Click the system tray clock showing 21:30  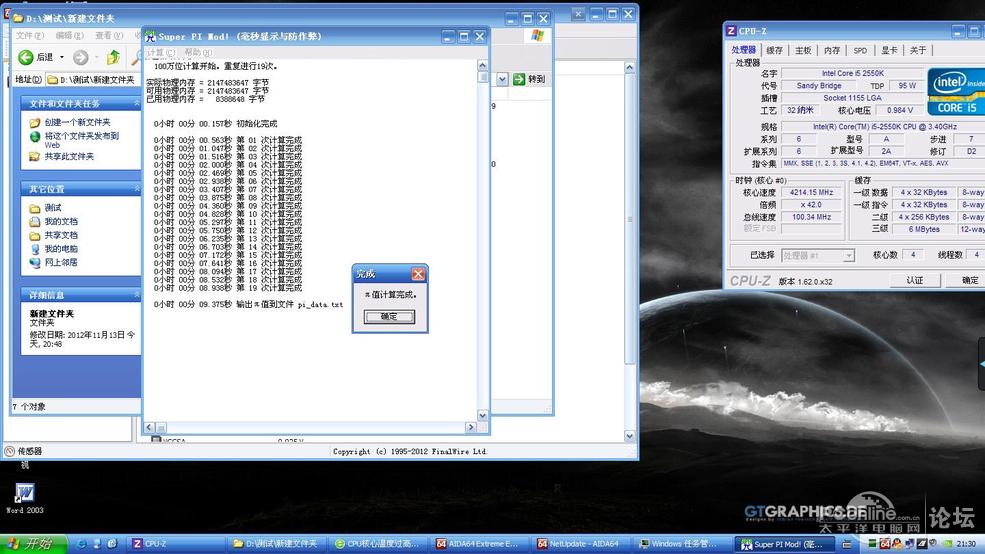pos(966,544)
